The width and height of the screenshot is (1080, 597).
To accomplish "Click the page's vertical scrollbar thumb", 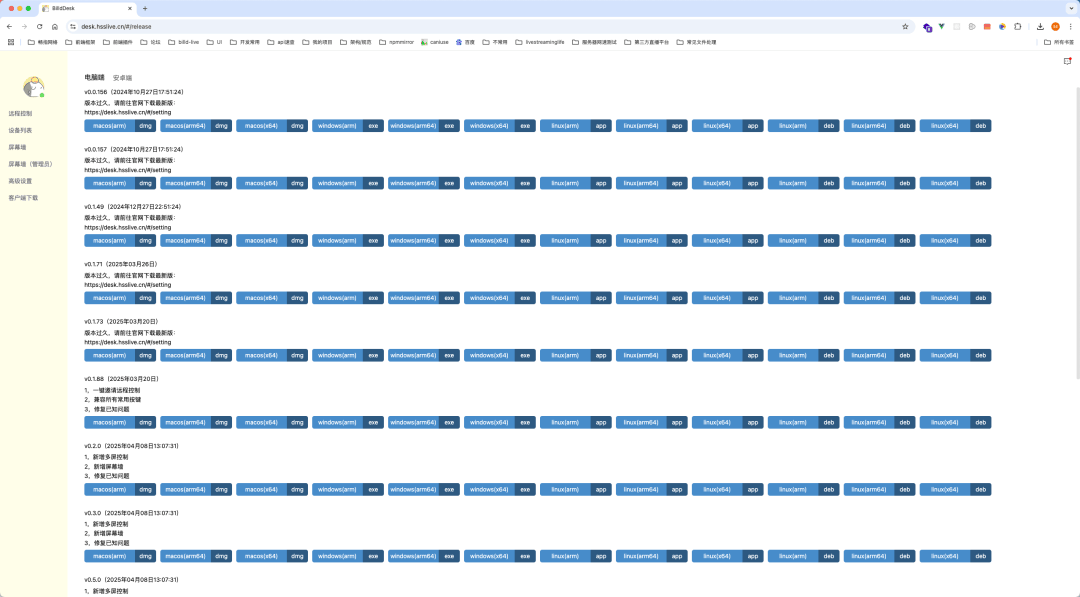I will point(1077,233).
